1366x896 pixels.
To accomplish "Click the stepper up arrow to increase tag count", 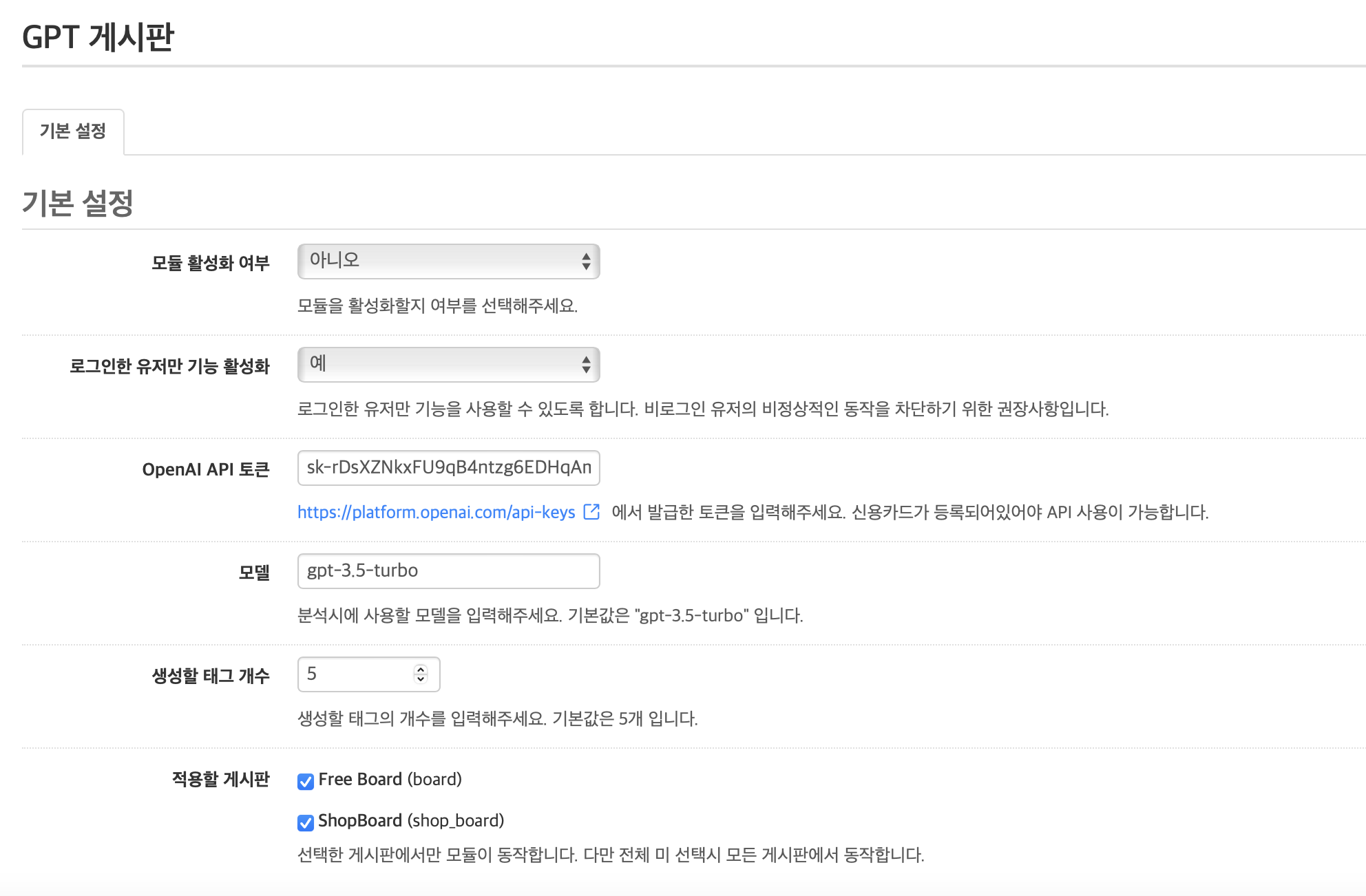I will pyautogui.click(x=421, y=669).
